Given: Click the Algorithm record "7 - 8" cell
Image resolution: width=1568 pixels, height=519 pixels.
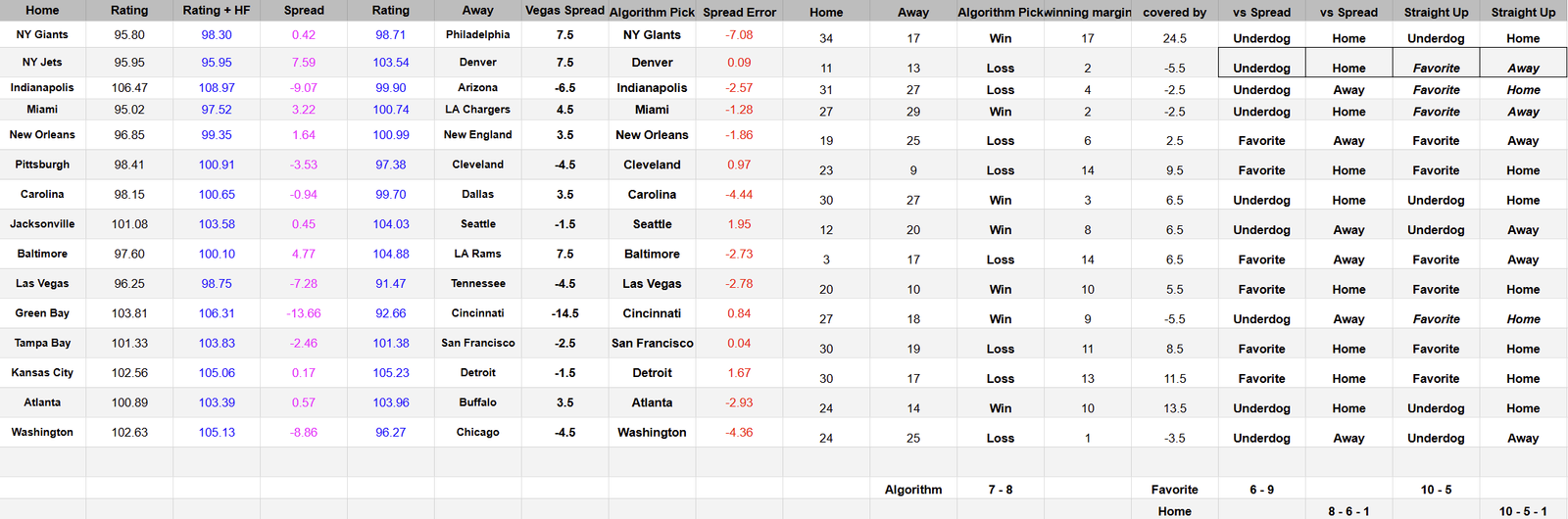Looking at the screenshot, I should pos(1000,490).
